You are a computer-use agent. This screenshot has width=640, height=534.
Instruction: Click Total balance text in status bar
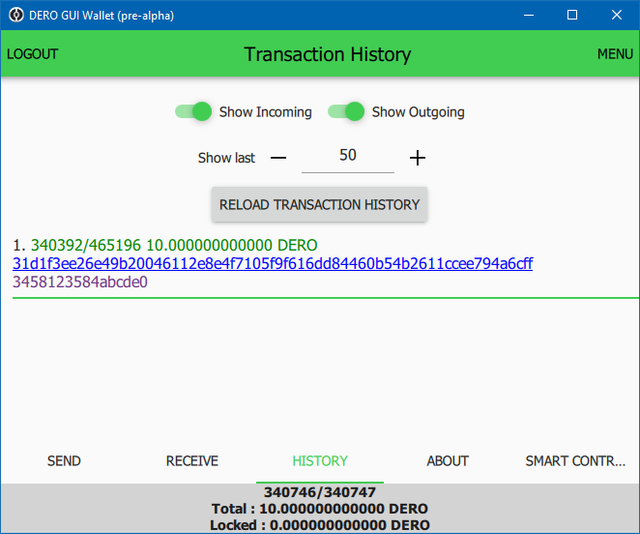[x=320, y=509]
